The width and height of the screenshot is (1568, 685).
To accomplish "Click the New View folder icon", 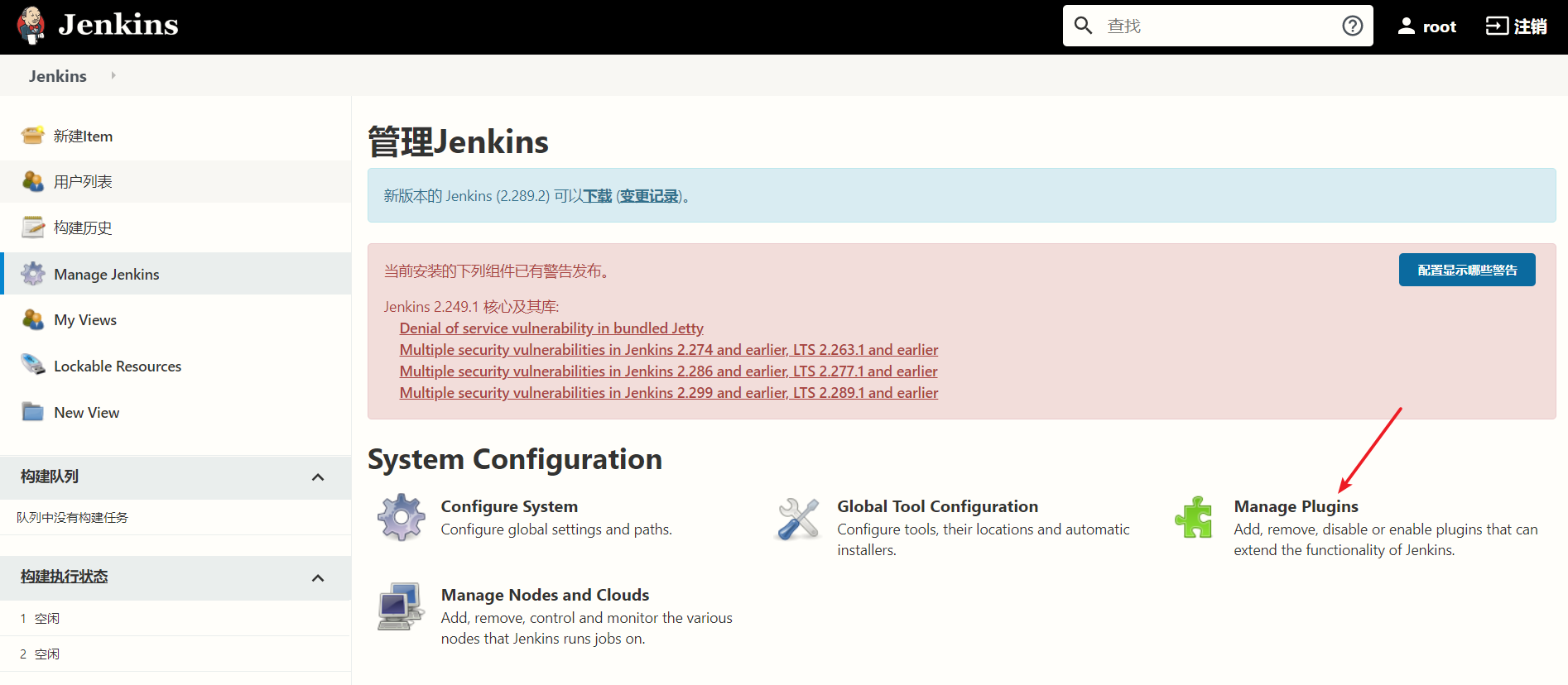I will point(33,412).
